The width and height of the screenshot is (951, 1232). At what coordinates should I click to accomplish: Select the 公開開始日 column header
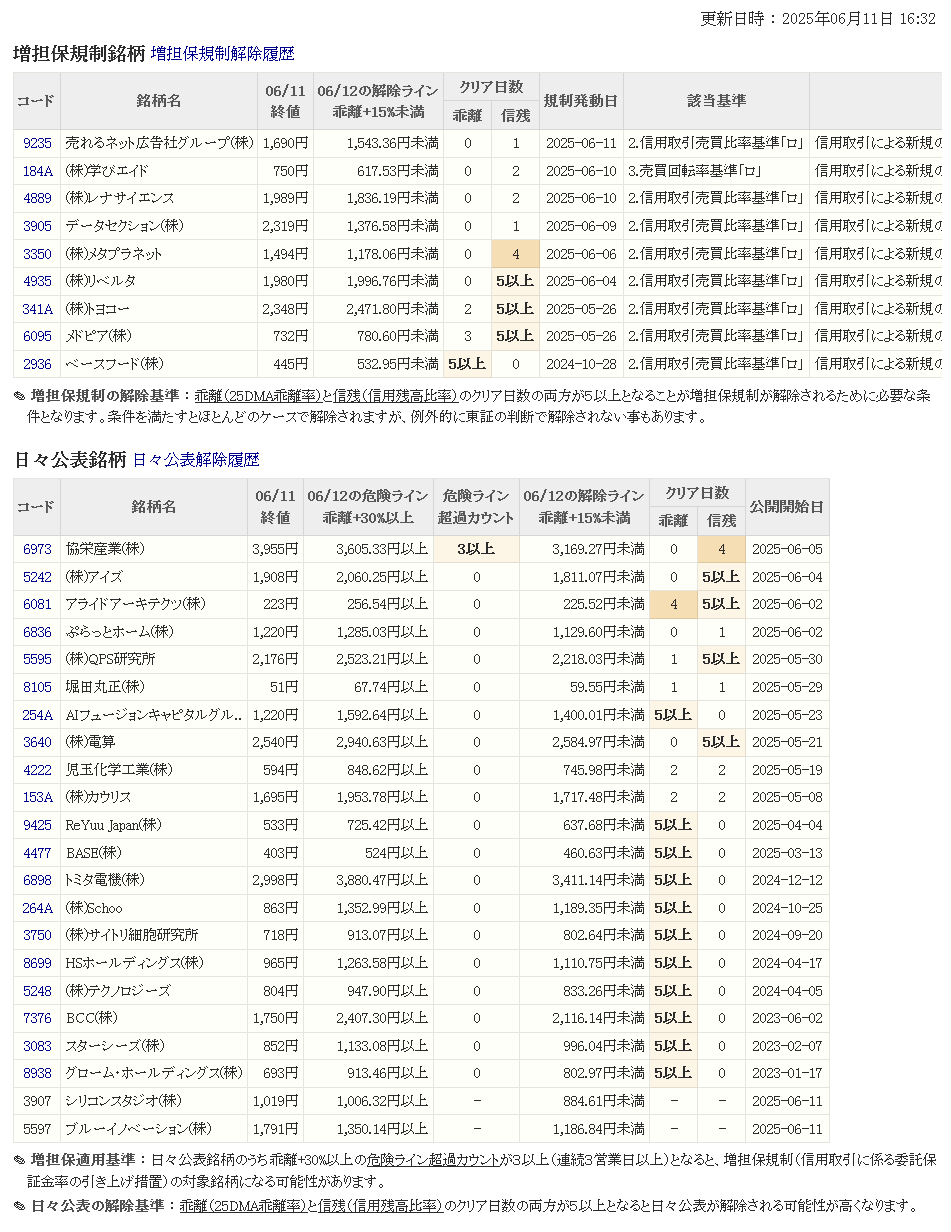(787, 507)
